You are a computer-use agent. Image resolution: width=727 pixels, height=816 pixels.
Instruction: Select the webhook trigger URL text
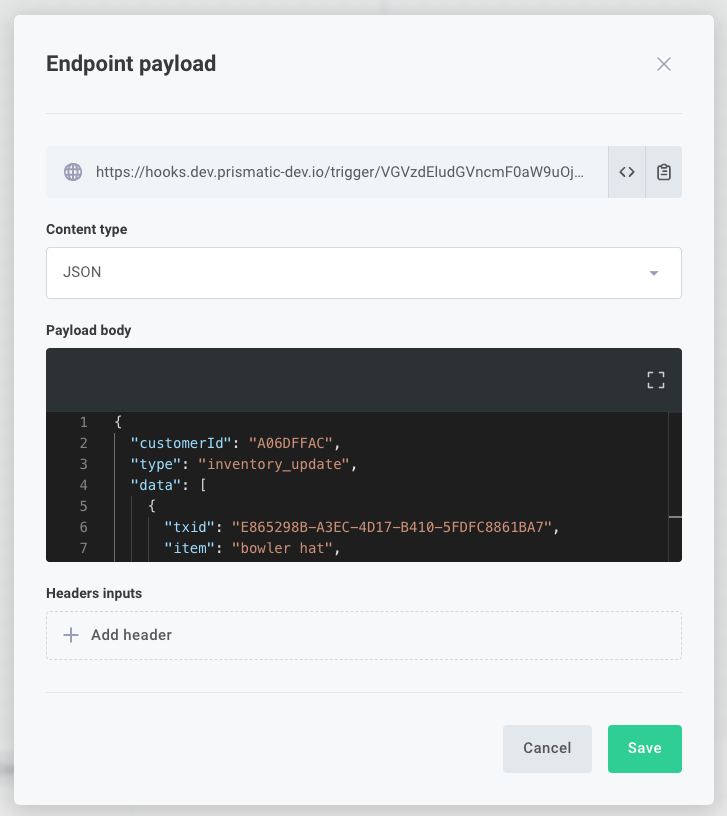pyautogui.click(x=340, y=171)
